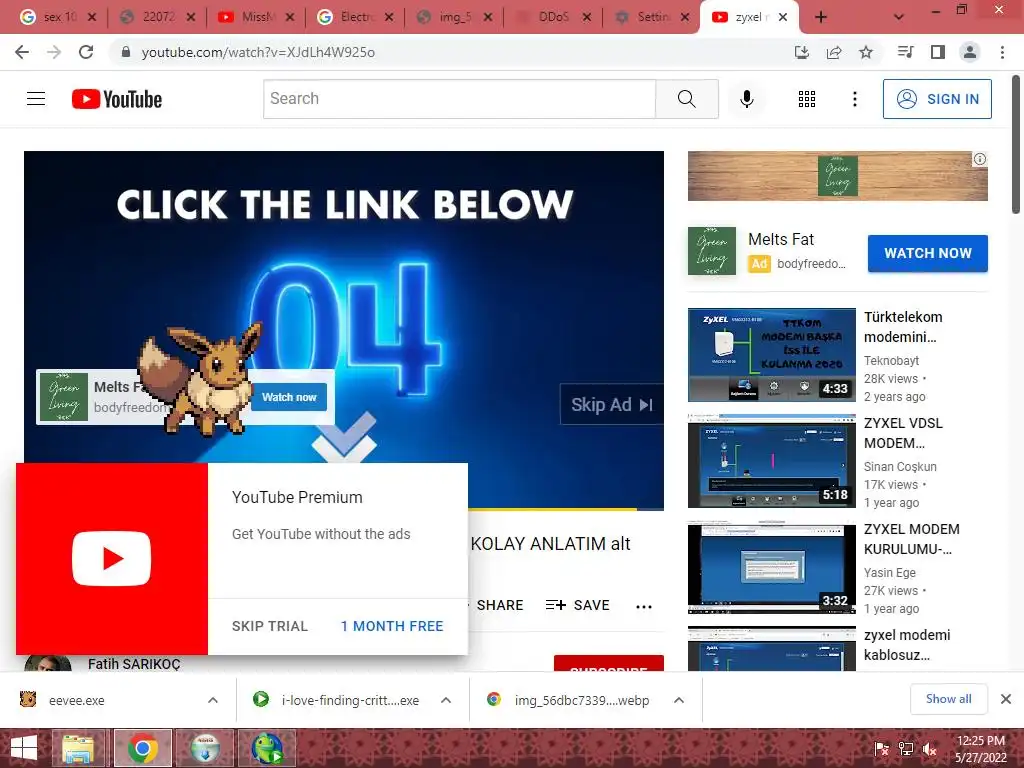View site info via padlock icon
Screen dimensions: 1024x768
tap(126, 52)
